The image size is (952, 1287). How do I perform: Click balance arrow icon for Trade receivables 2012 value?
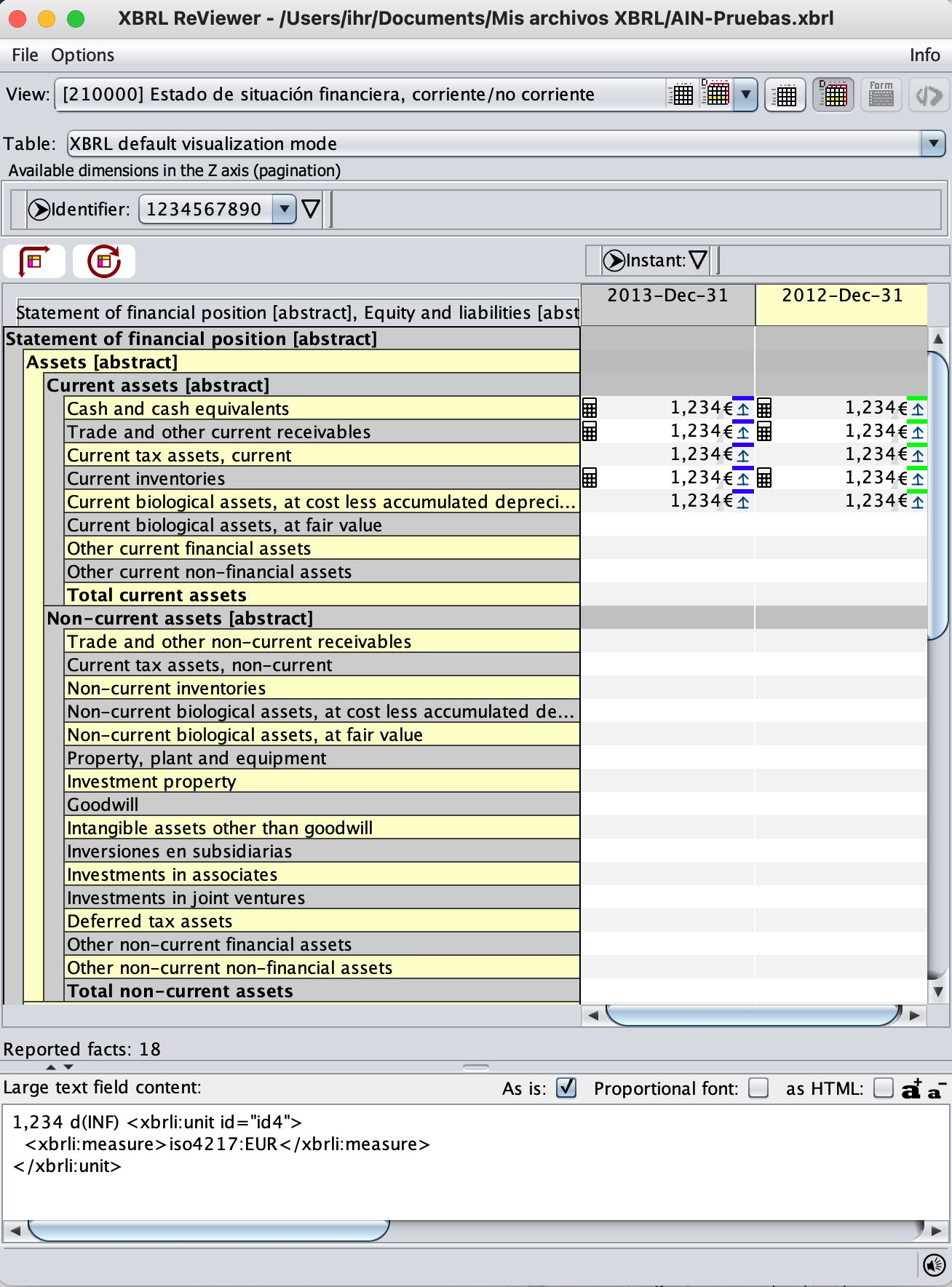tap(917, 432)
